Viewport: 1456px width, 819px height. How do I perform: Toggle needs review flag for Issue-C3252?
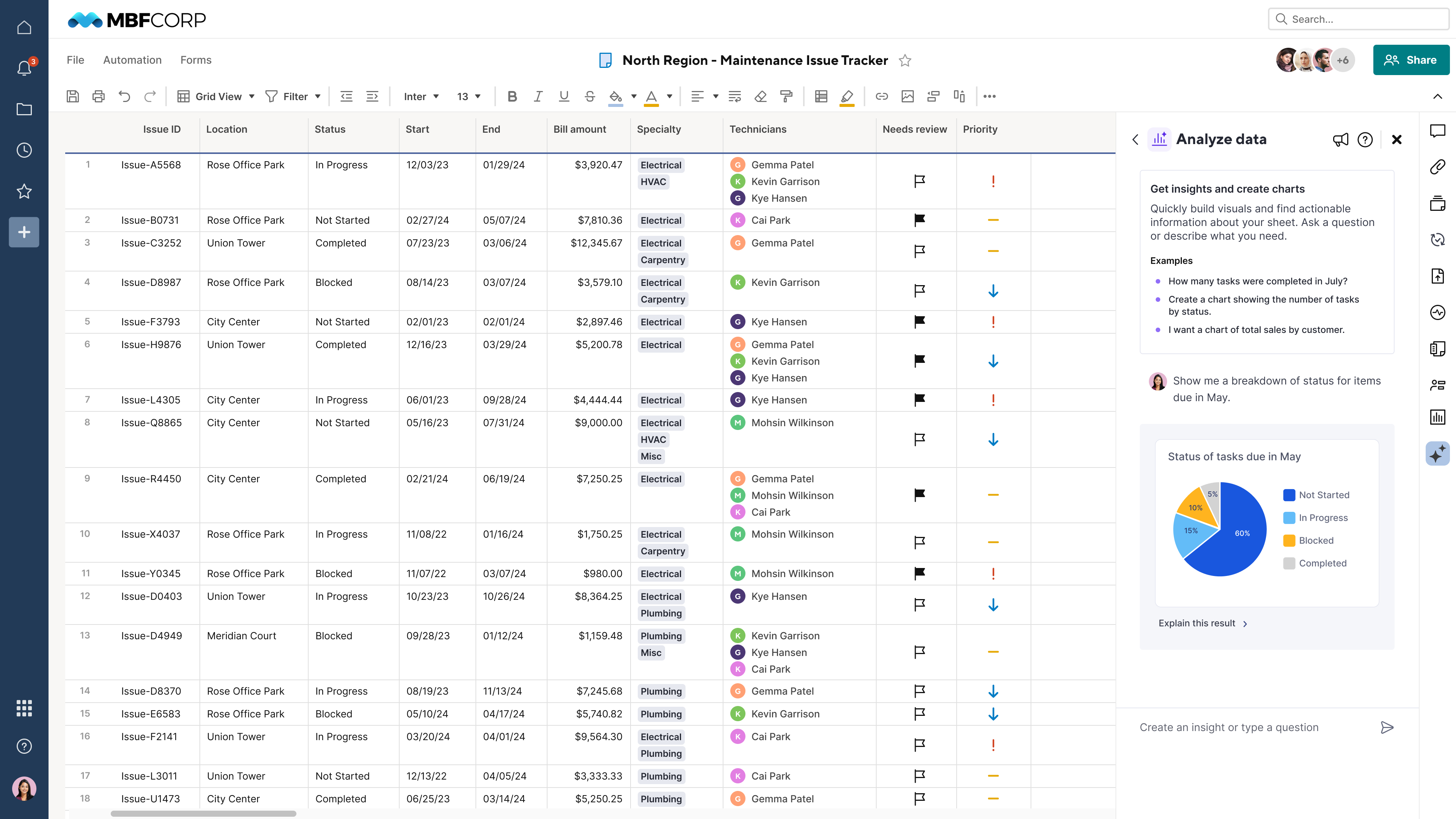918,251
